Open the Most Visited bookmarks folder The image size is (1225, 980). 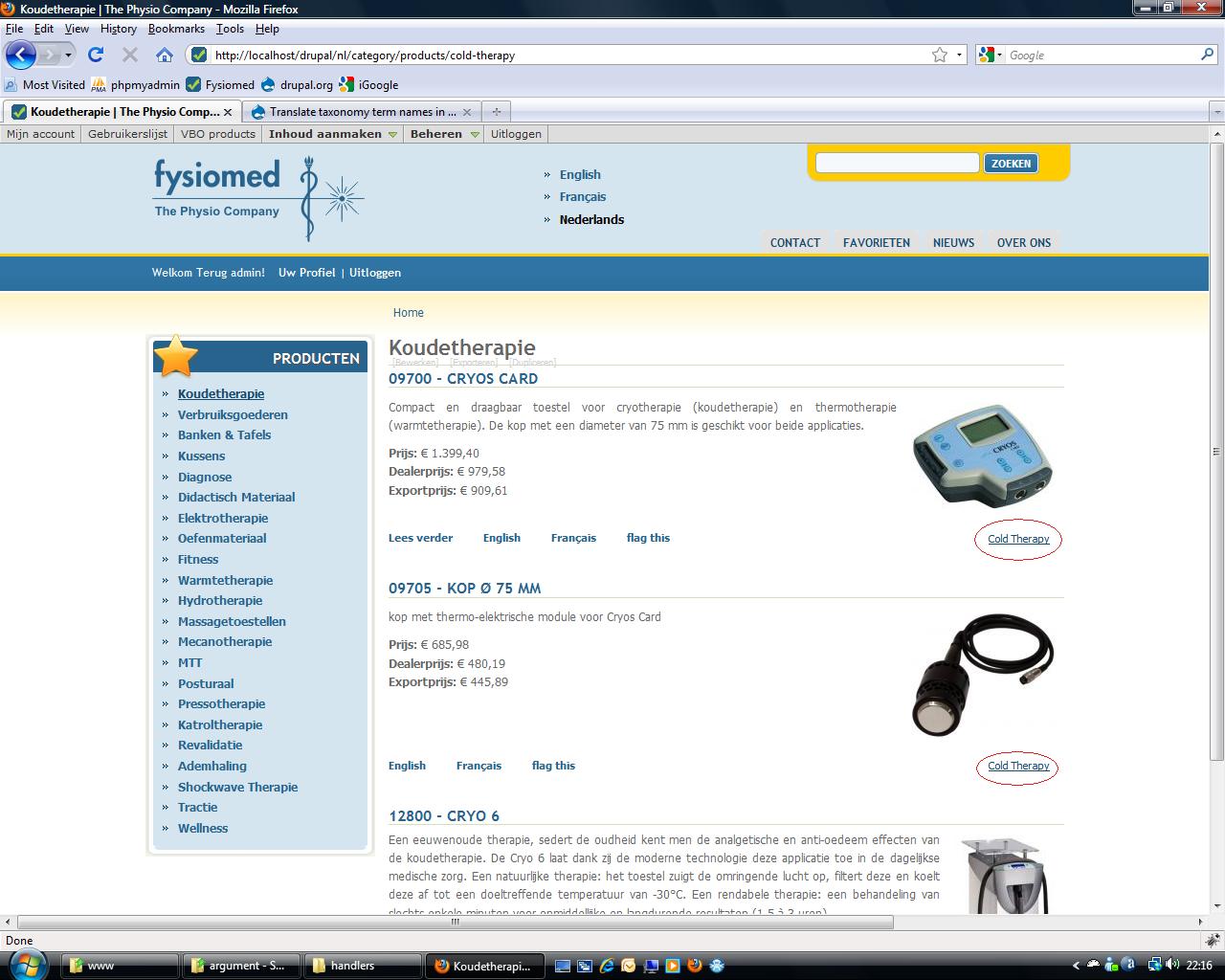45,84
